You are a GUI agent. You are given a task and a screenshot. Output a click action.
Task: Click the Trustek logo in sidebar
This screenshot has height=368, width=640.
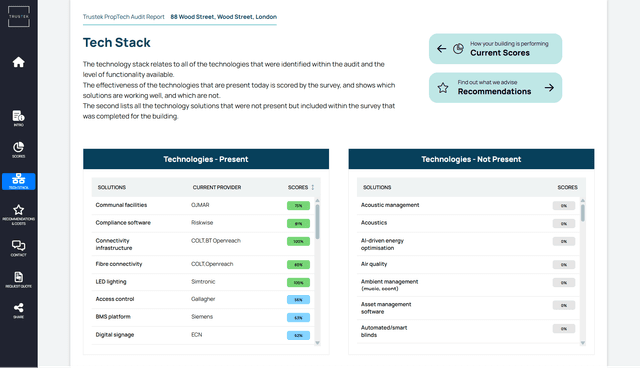click(19, 16)
